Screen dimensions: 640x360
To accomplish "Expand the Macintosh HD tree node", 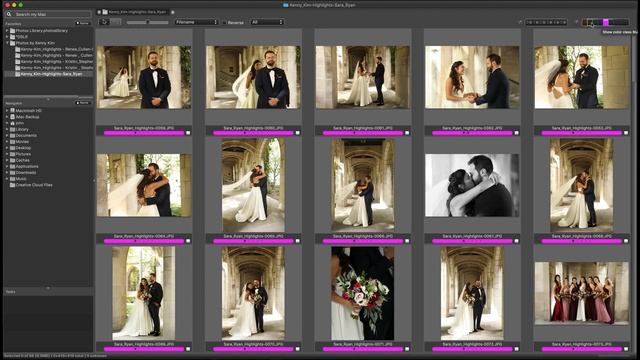I will (7, 111).
